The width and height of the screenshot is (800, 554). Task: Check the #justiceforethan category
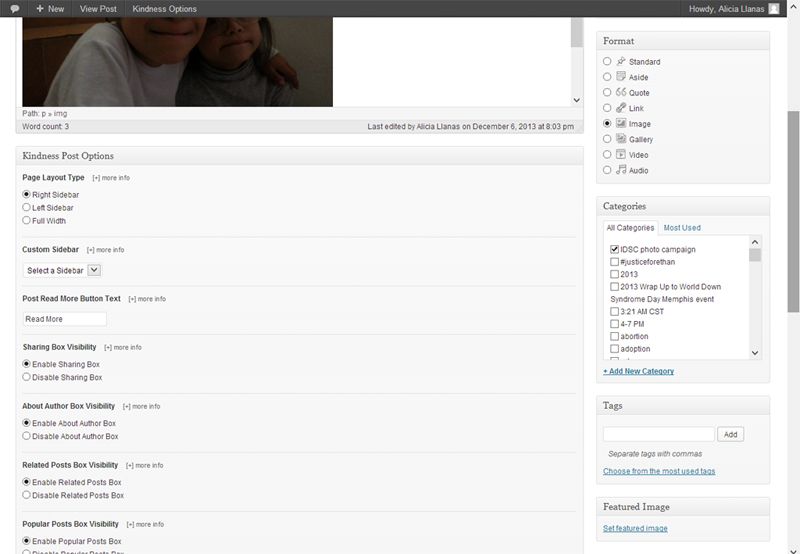[x=614, y=262]
